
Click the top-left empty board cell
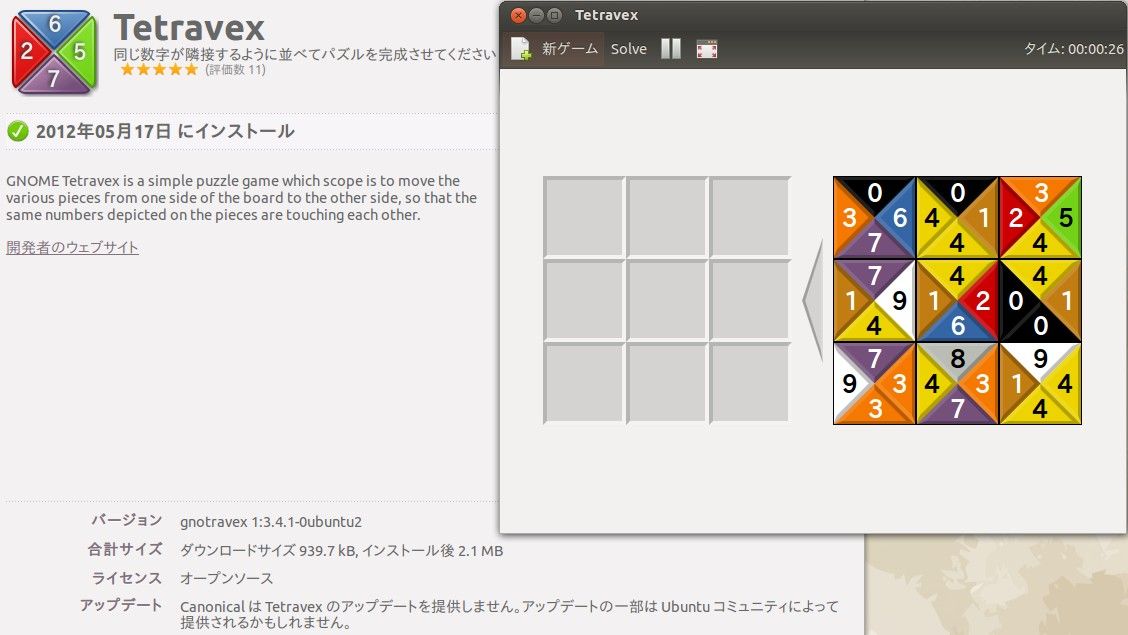coord(583,216)
